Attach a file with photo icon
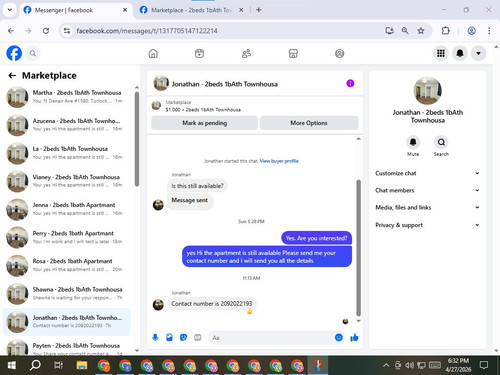This screenshot has height=375, width=500. pos(169,337)
